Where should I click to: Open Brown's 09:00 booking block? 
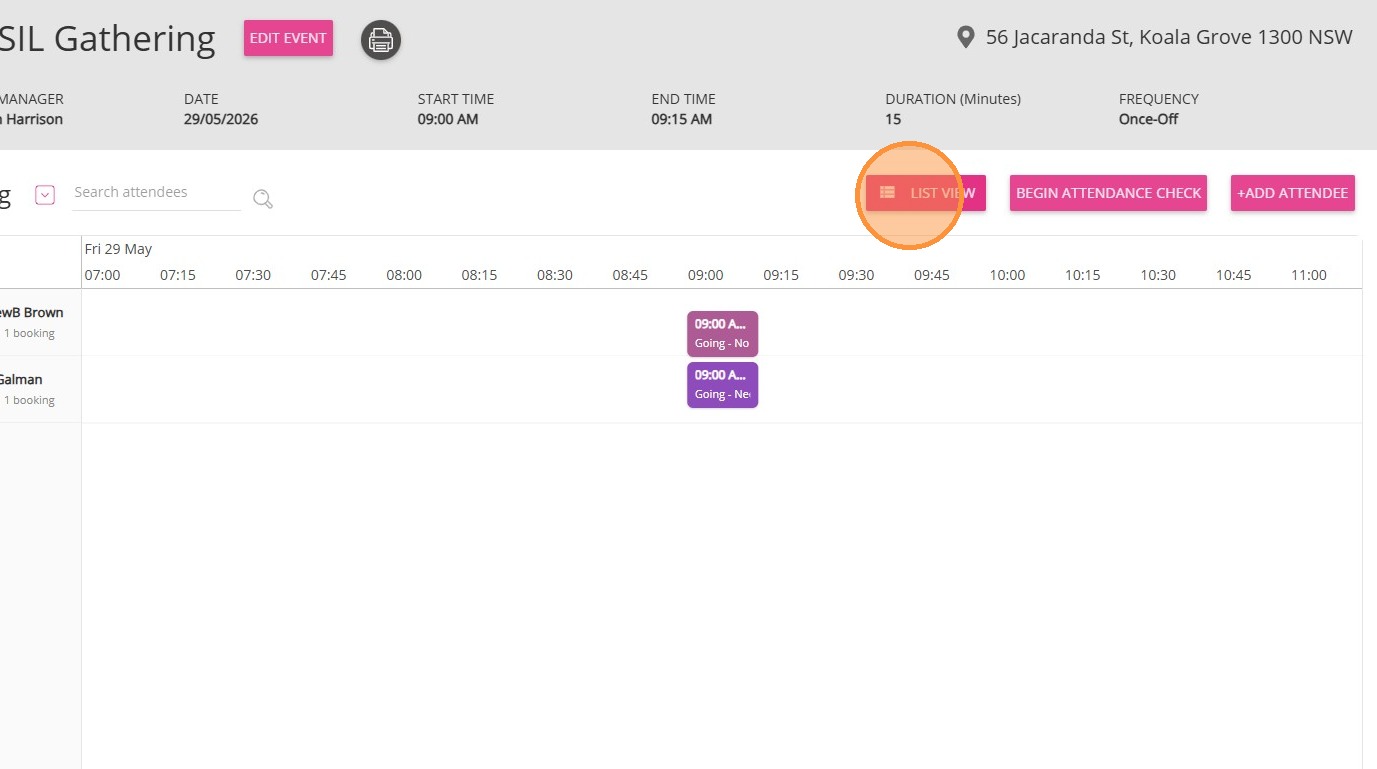(x=722, y=334)
